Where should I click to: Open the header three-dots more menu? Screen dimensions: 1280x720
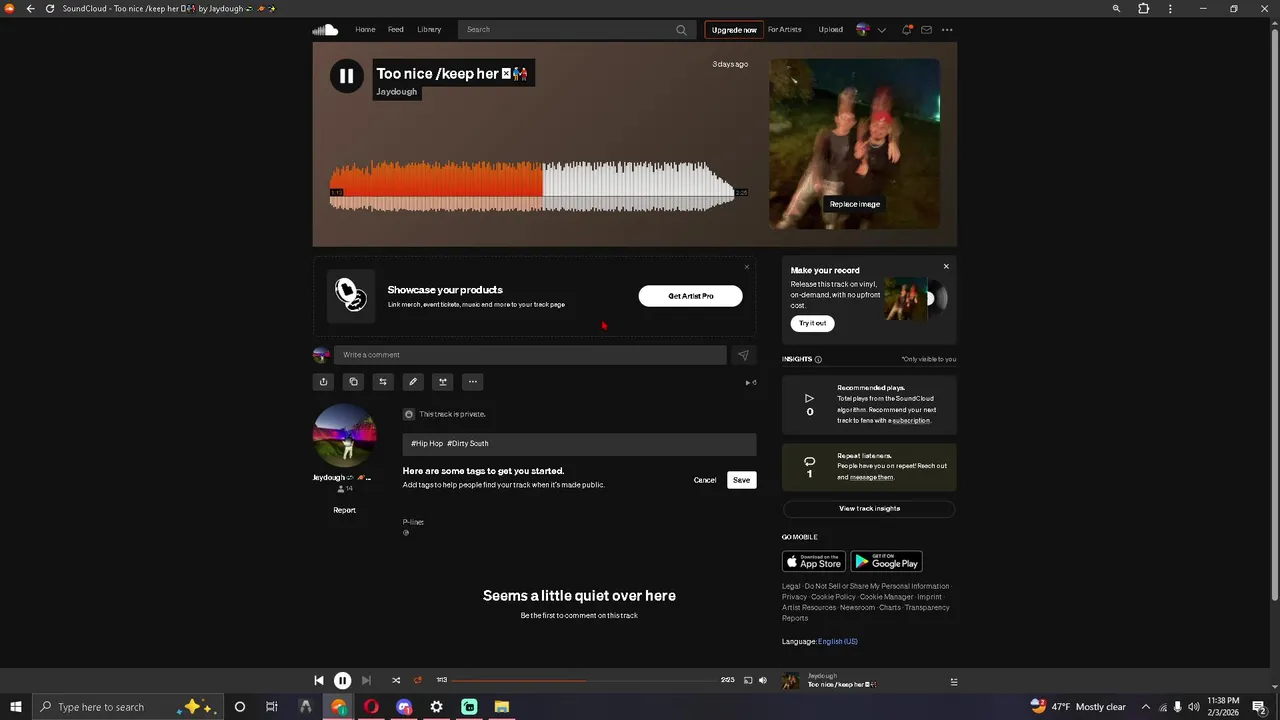click(x=947, y=30)
